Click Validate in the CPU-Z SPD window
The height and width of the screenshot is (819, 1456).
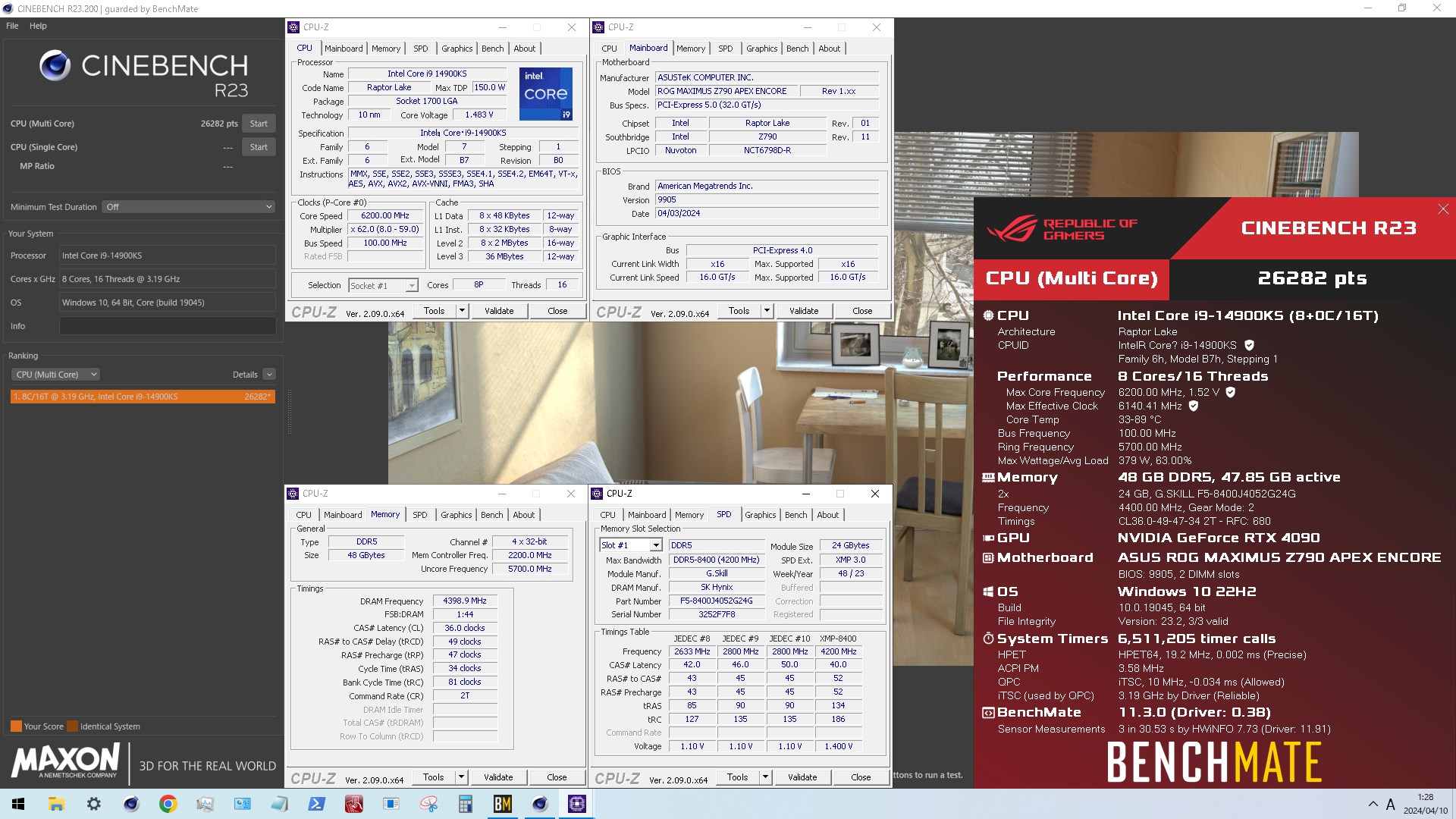(x=802, y=777)
